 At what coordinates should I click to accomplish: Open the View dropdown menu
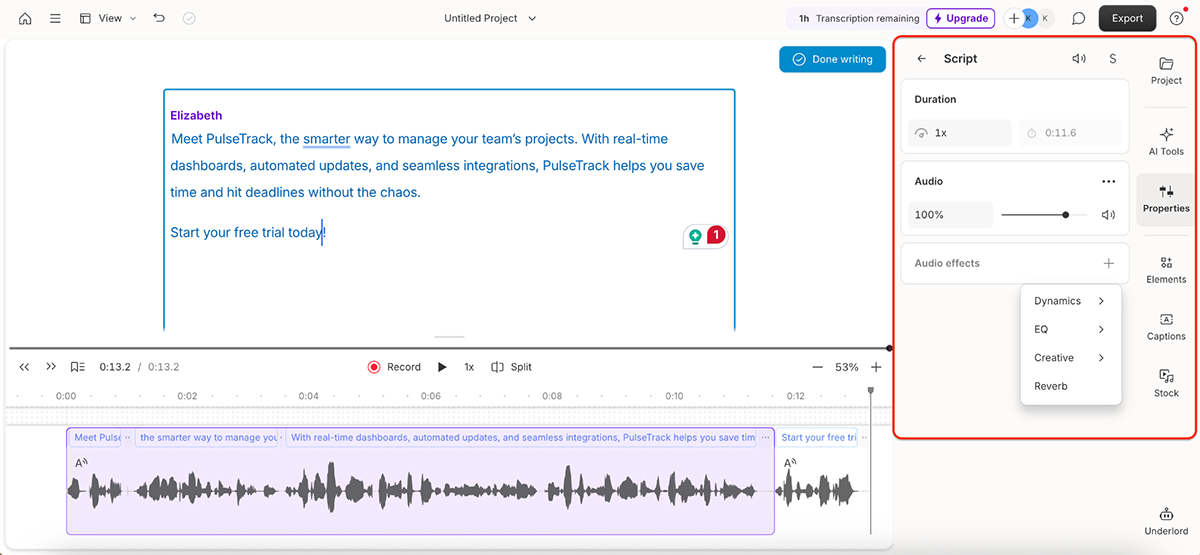click(x=108, y=18)
